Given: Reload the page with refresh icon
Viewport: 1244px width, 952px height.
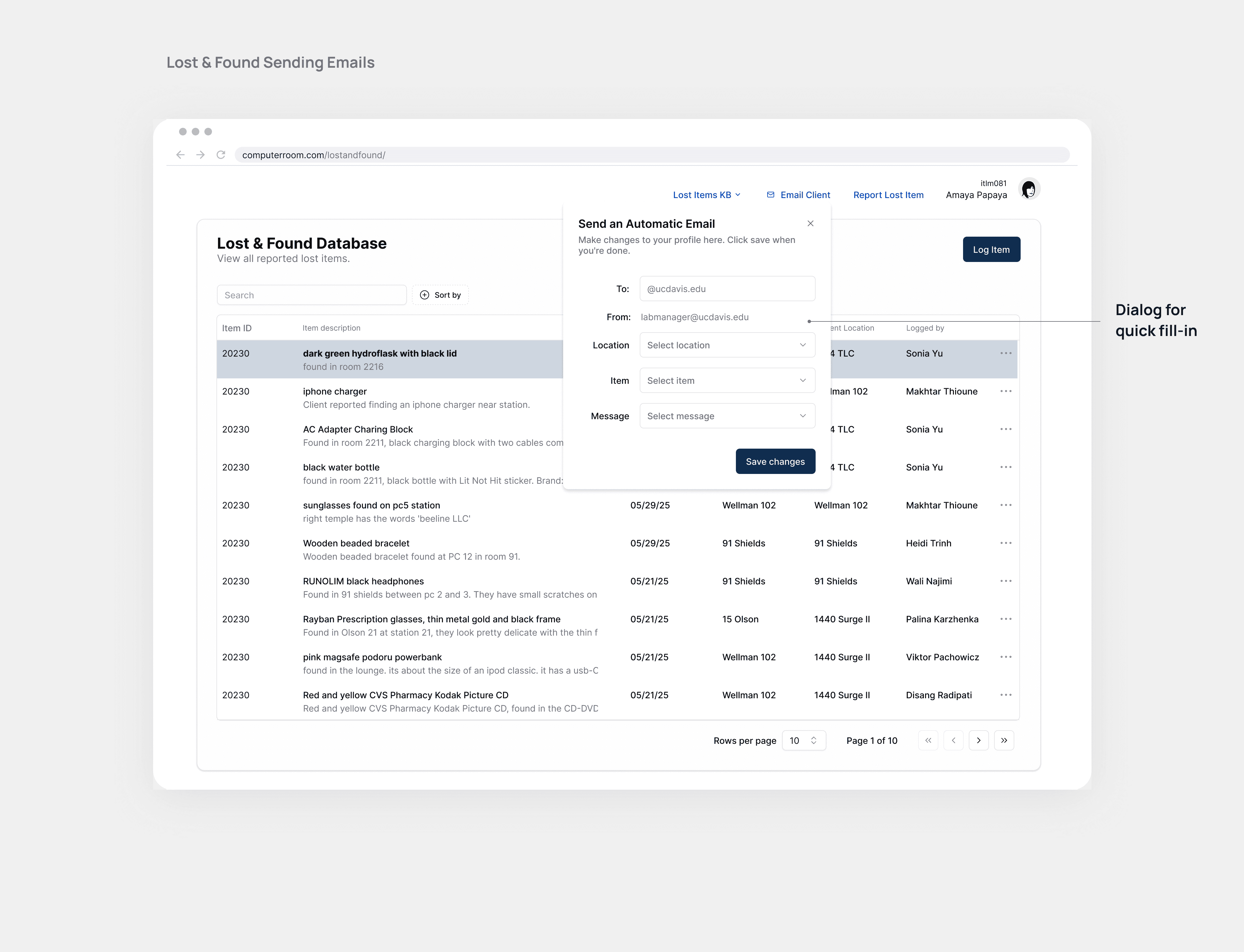Looking at the screenshot, I should click(x=221, y=155).
